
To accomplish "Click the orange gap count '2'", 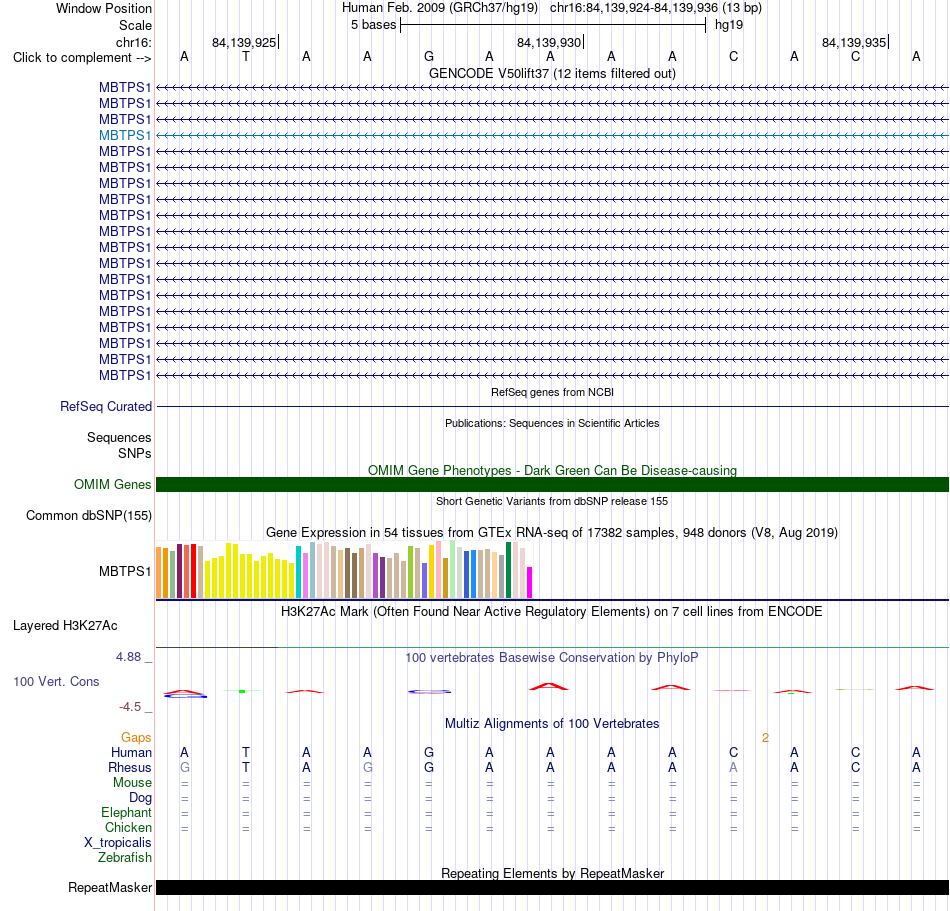I will tap(765, 738).
